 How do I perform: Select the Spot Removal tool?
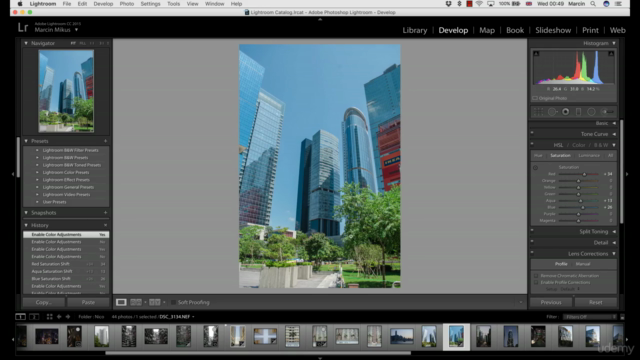coord(553,111)
